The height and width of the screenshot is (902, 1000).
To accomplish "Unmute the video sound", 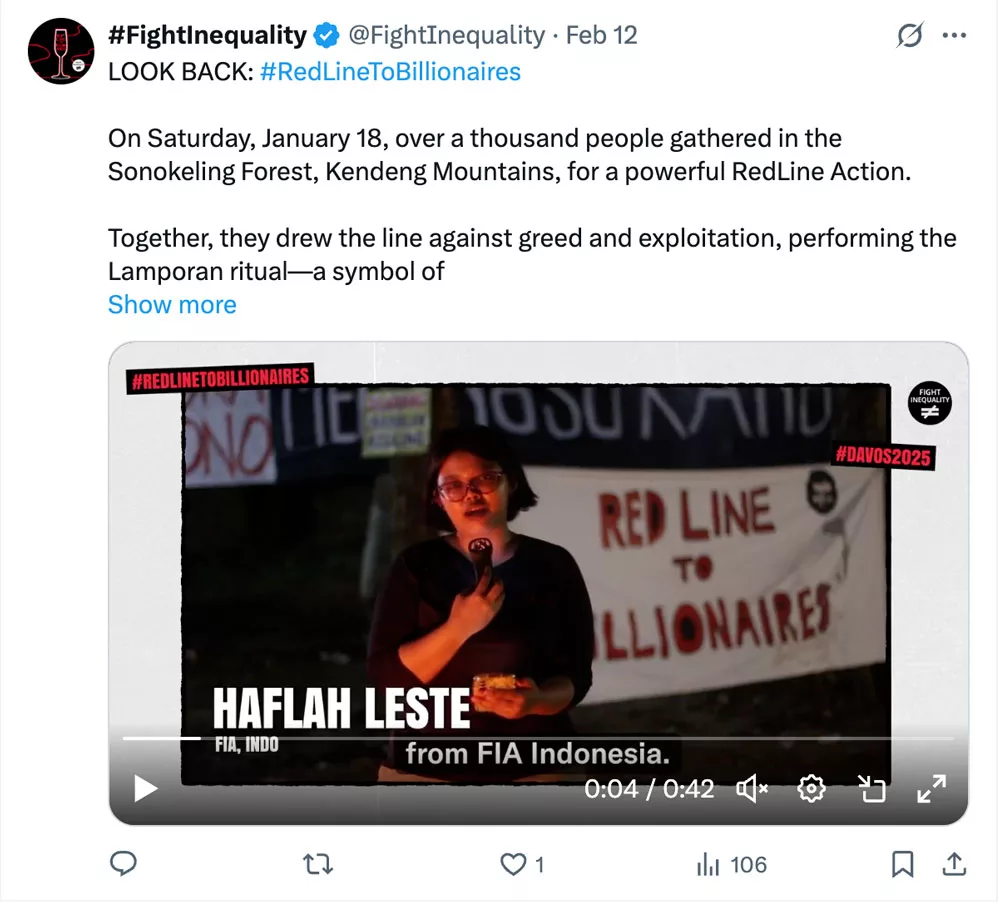I will pyautogui.click(x=752, y=789).
